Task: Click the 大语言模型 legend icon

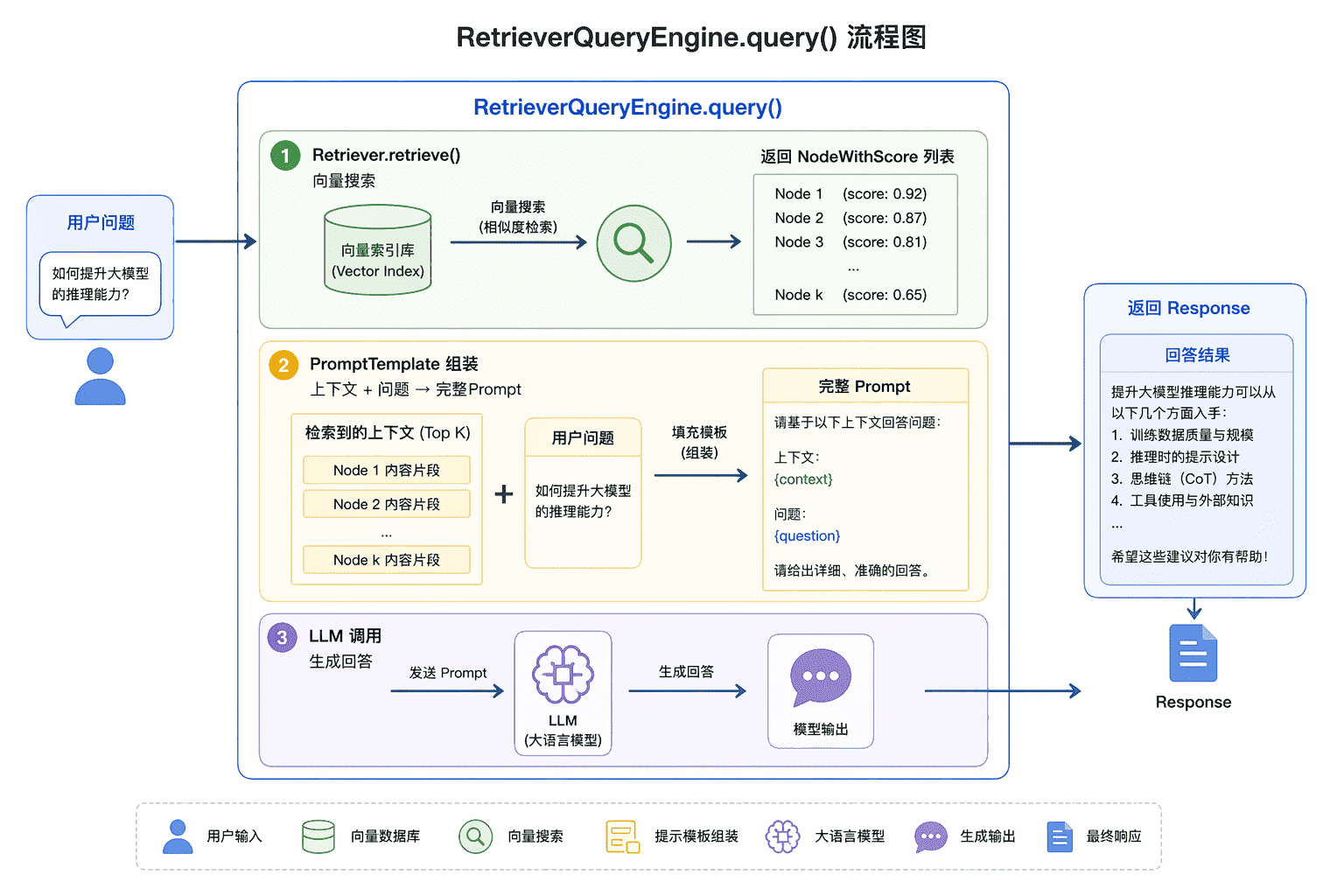Action: pos(782,836)
